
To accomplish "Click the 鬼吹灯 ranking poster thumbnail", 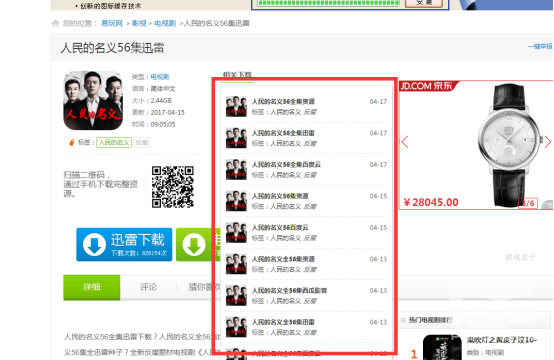I will point(442,347).
